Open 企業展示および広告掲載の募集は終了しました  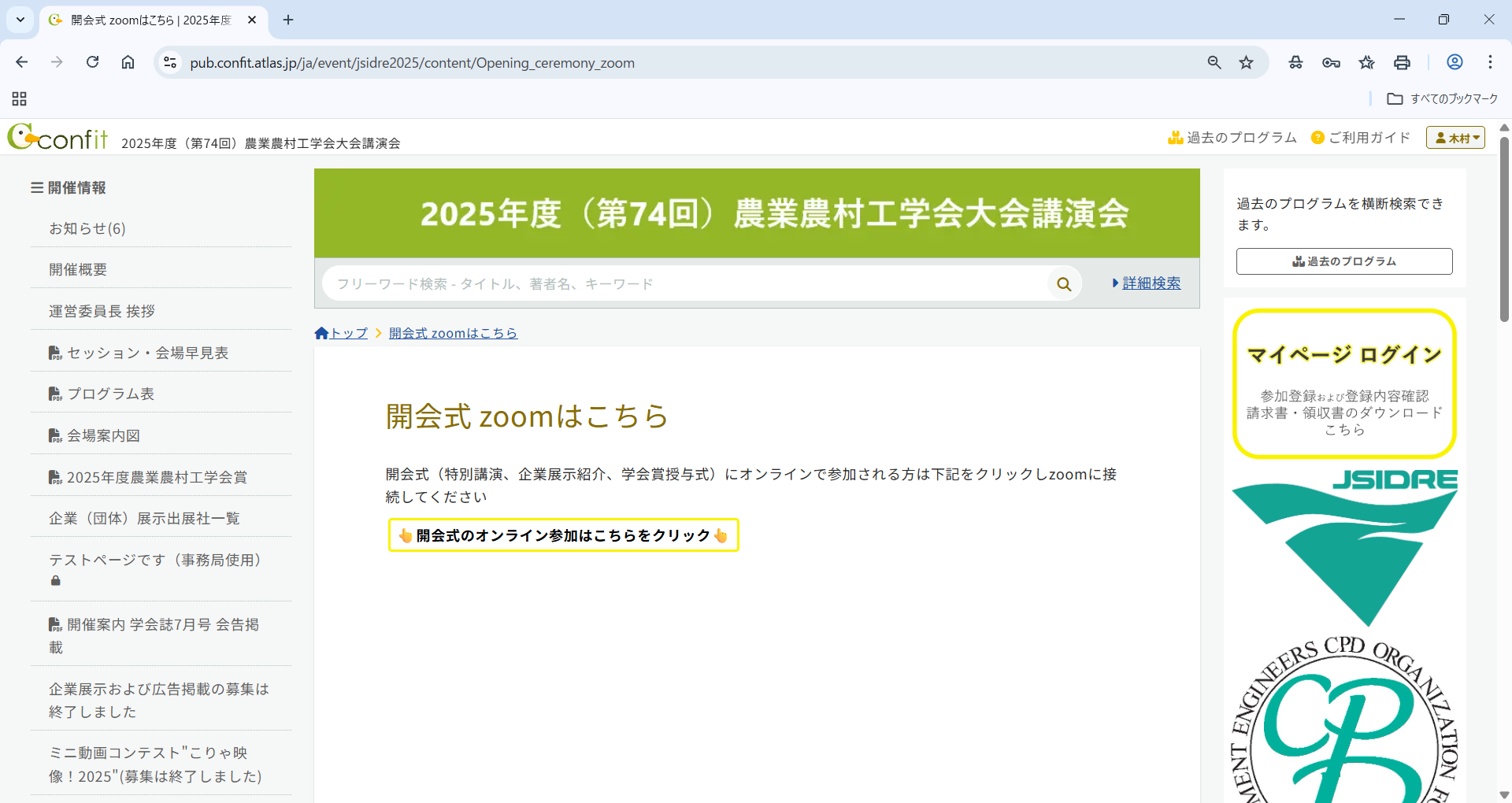pyautogui.click(x=161, y=700)
